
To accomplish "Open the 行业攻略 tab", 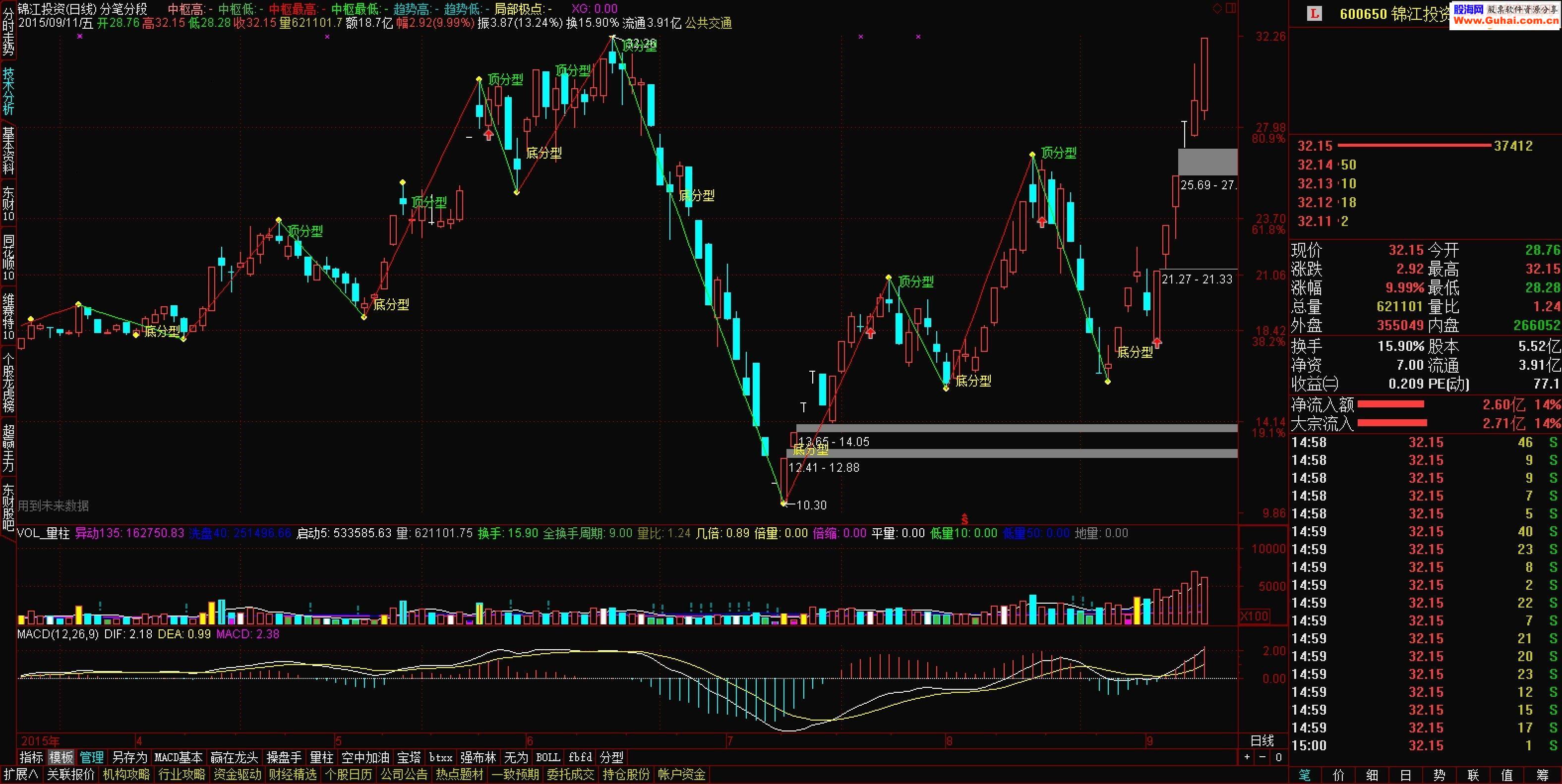I will [181, 774].
